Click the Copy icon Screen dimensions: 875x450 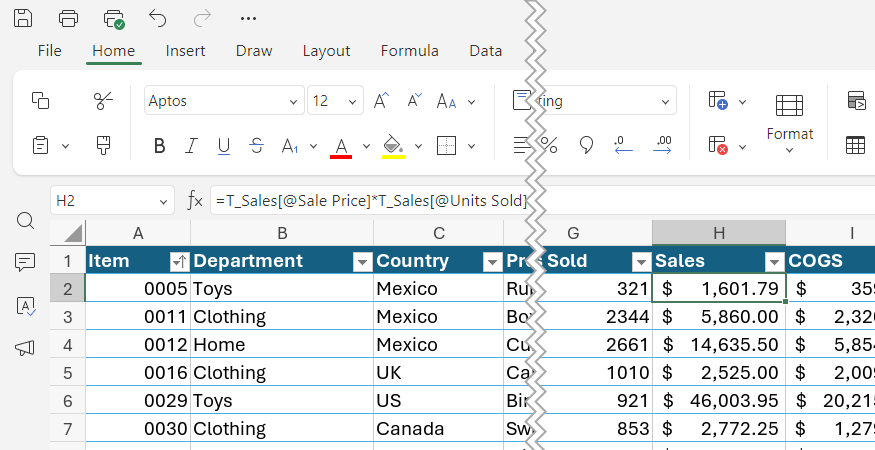tap(40, 100)
